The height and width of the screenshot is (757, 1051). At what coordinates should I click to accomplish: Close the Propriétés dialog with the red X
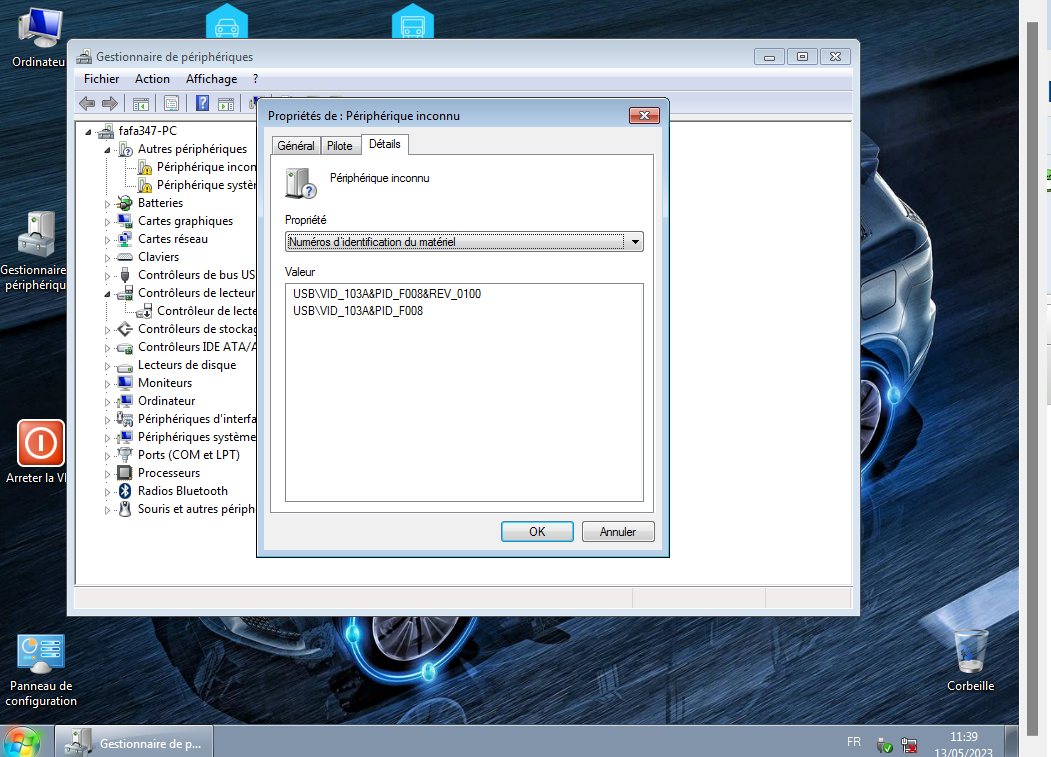pyautogui.click(x=644, y=115)
